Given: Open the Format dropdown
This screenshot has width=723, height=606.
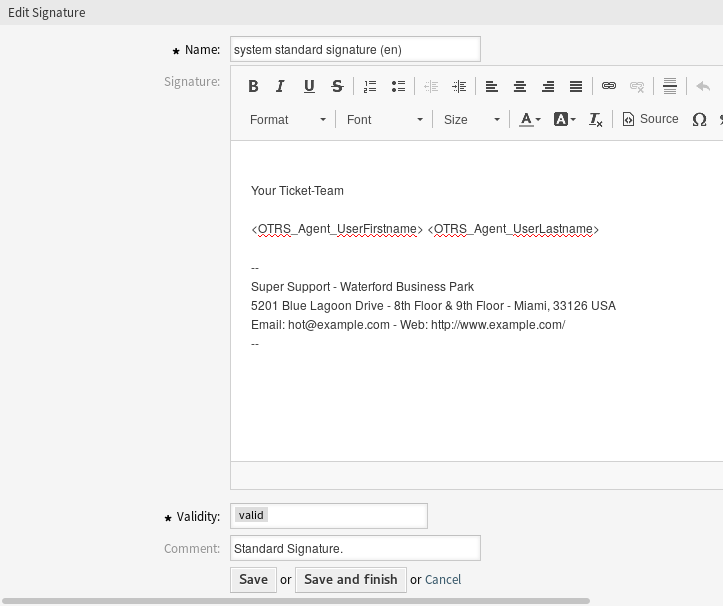Looking at the screenshot, I should [288, 119].
